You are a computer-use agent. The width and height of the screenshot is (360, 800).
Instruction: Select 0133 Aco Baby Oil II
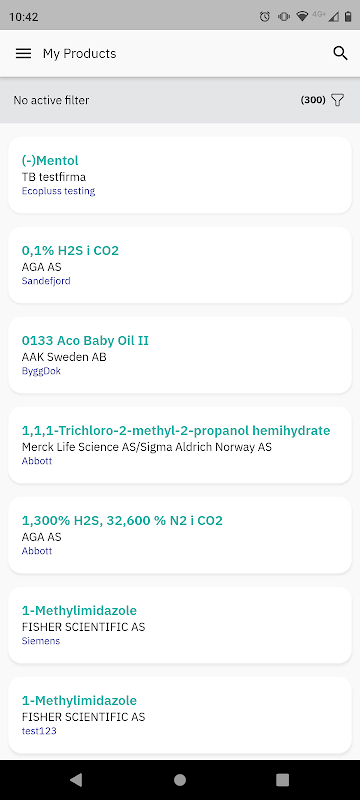(x=180, y=355)
